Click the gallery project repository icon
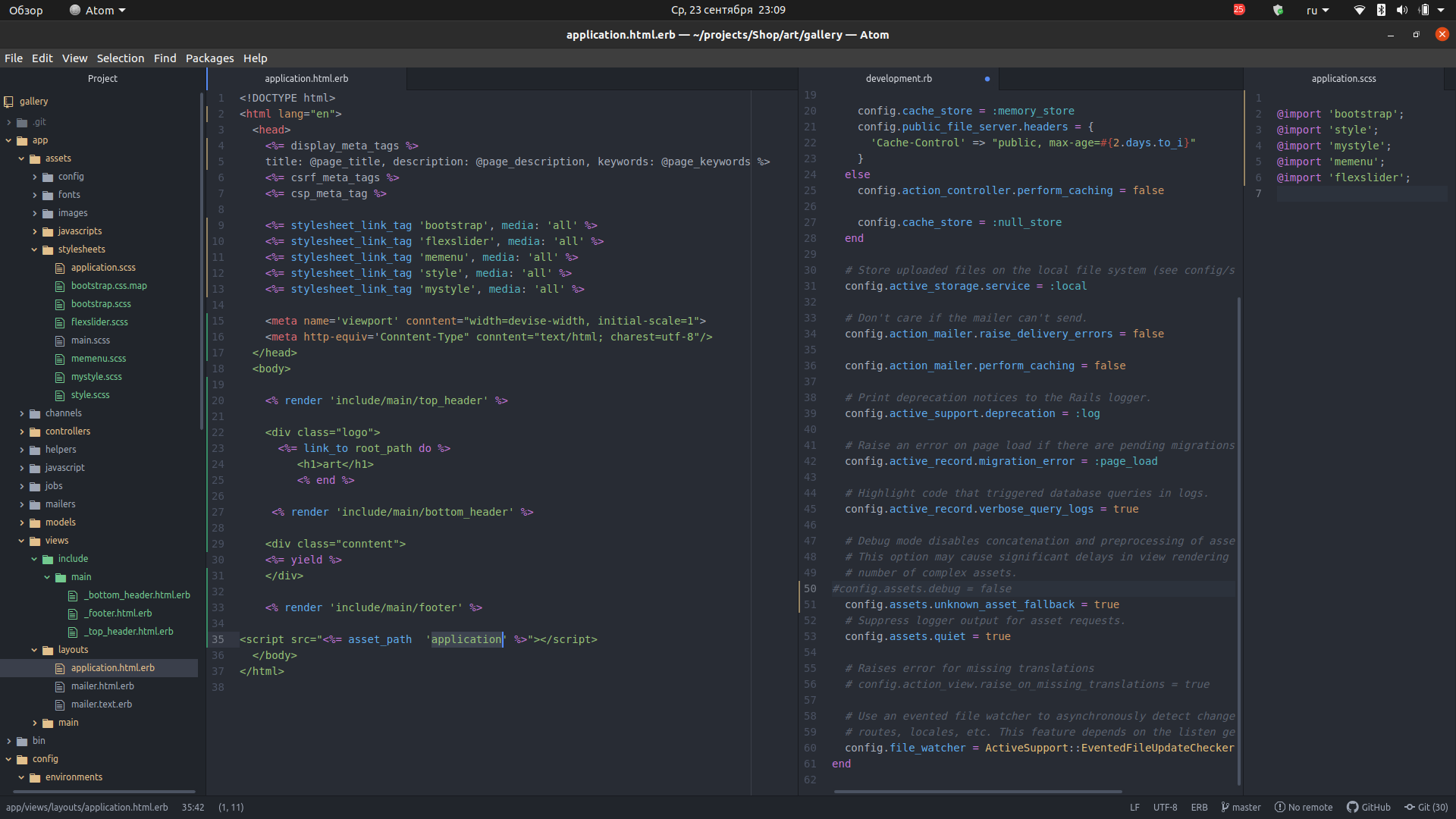Image resolution: width=1456 pixels, height=819 pixels. [x=9, y=102]
